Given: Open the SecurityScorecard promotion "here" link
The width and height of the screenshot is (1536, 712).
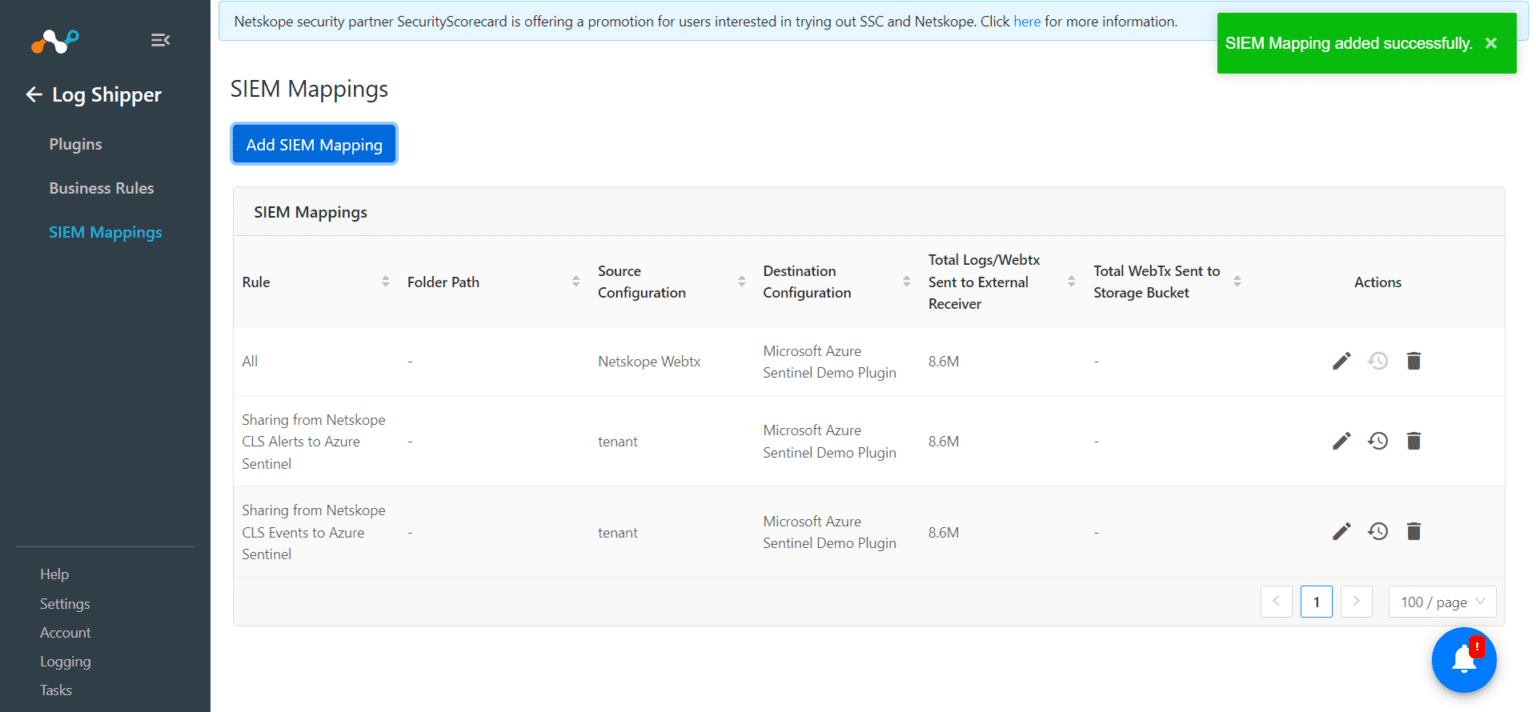Looking at the screenshot, I should pyautogui.click(x=1027, y=20).
